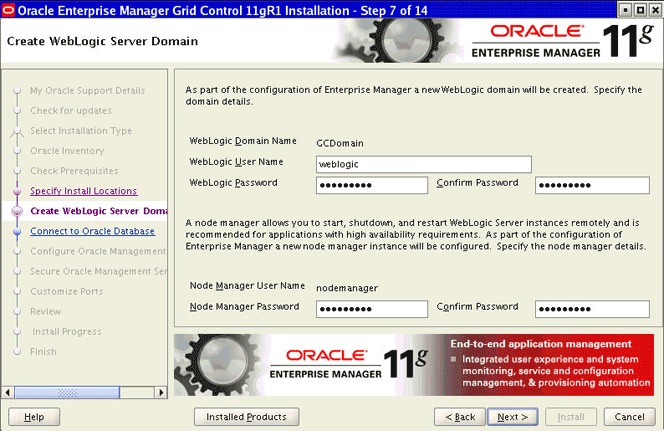Click the step panel scrollbar left arrow
The image size is (664, 431).
tap(7, 392)
